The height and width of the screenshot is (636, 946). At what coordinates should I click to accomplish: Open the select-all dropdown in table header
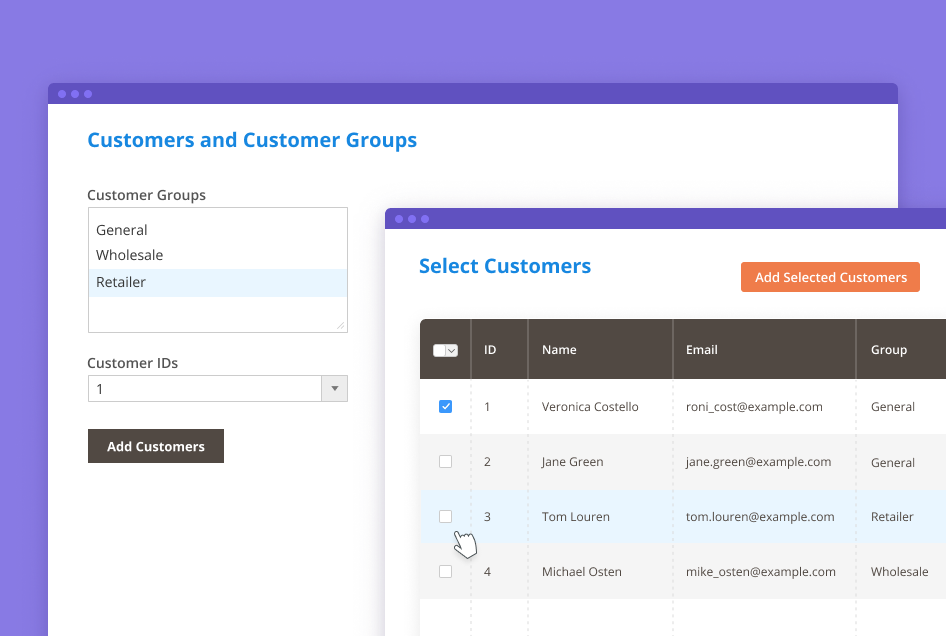[x=452, y=350]
